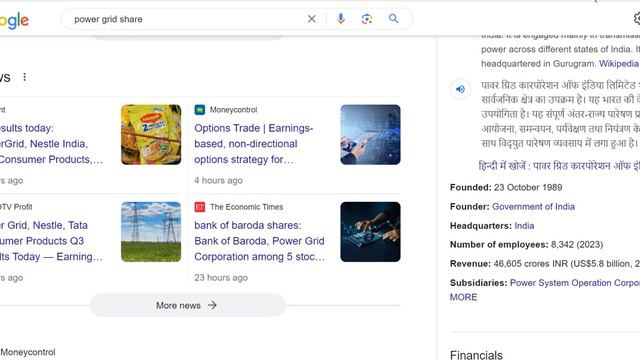Open the Maggi noodles news thumbnail

tap(151, 135)
